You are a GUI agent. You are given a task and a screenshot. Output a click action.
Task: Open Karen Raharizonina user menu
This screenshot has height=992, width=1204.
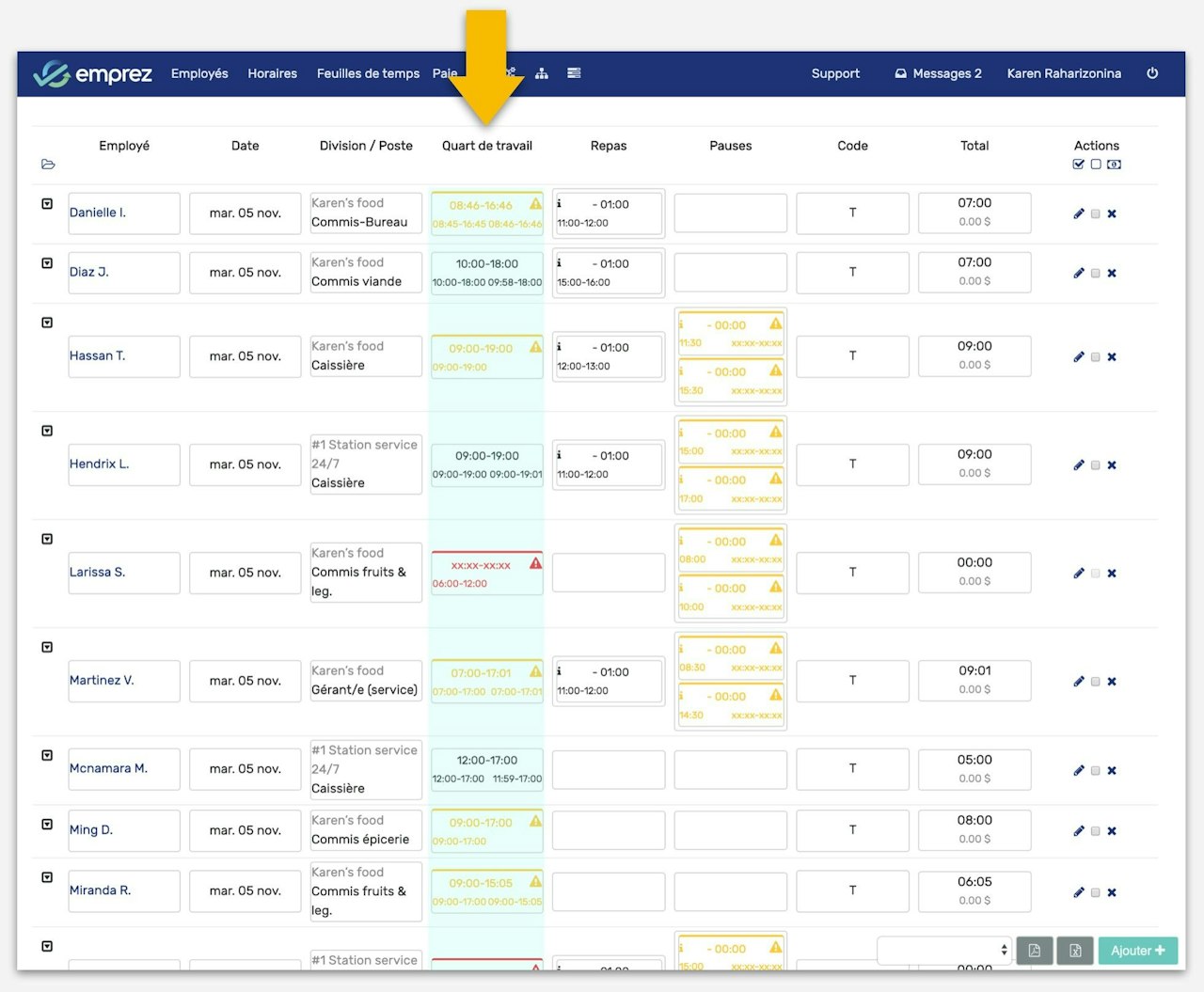pos(1064,73)
